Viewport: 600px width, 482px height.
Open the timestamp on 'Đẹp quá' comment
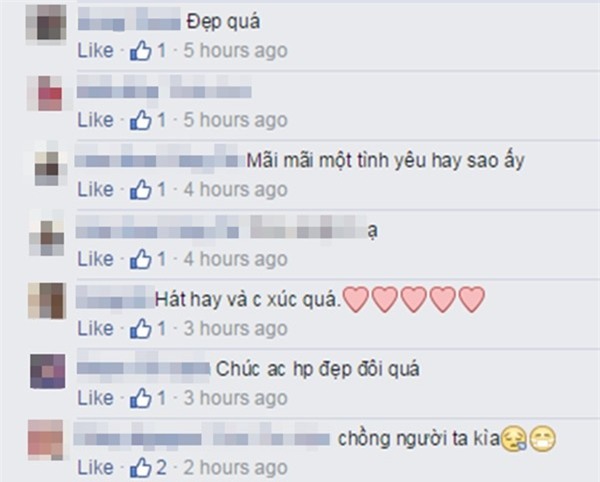click(x=235, y=50)
